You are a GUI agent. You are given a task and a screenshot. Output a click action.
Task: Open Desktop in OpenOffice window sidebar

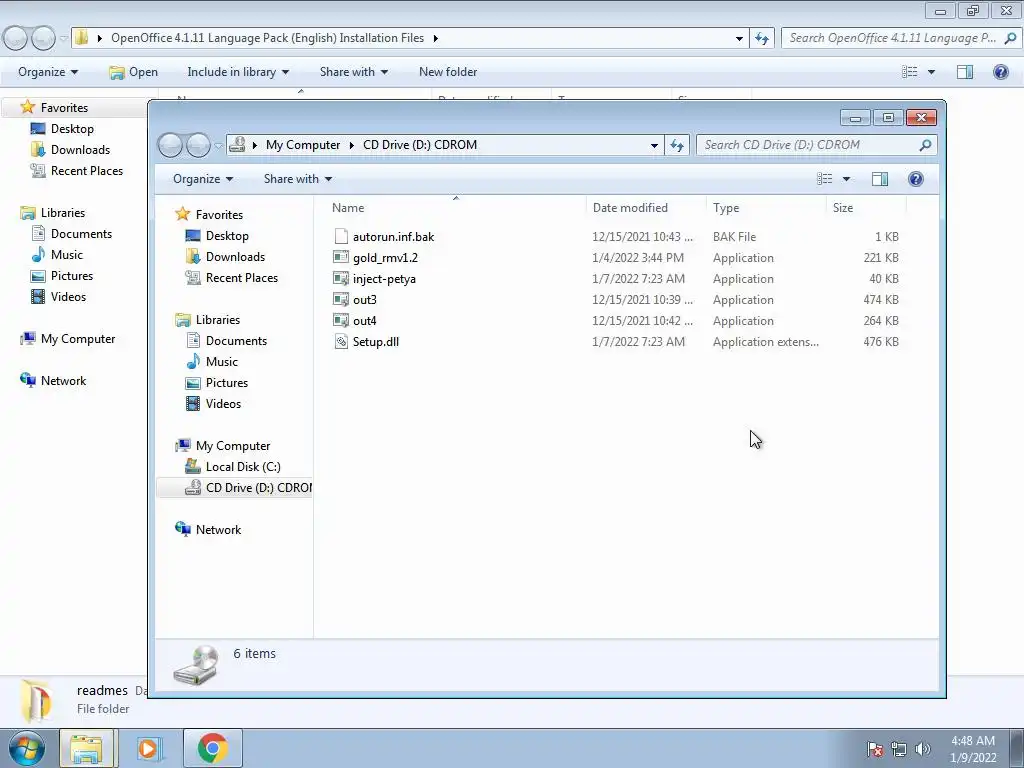click(x=62, y=129)
